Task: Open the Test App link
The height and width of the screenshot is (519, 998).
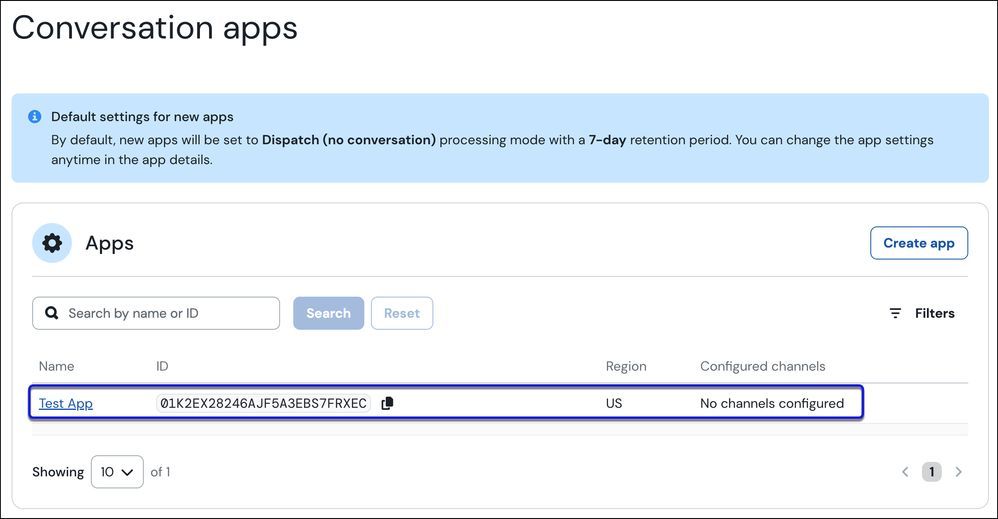Action: point(66,403)
